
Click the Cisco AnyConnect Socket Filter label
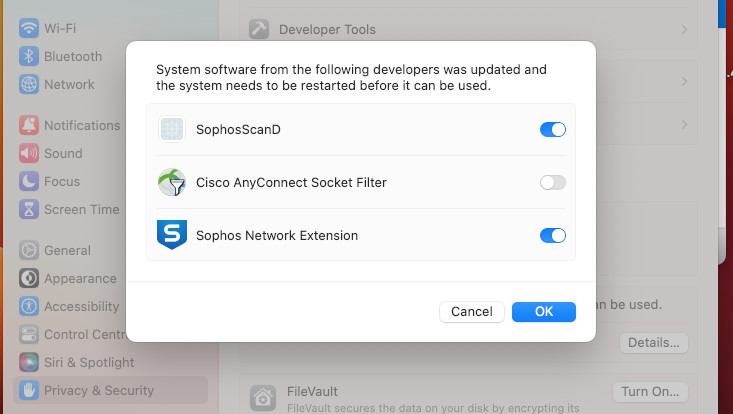pos(291,182)
